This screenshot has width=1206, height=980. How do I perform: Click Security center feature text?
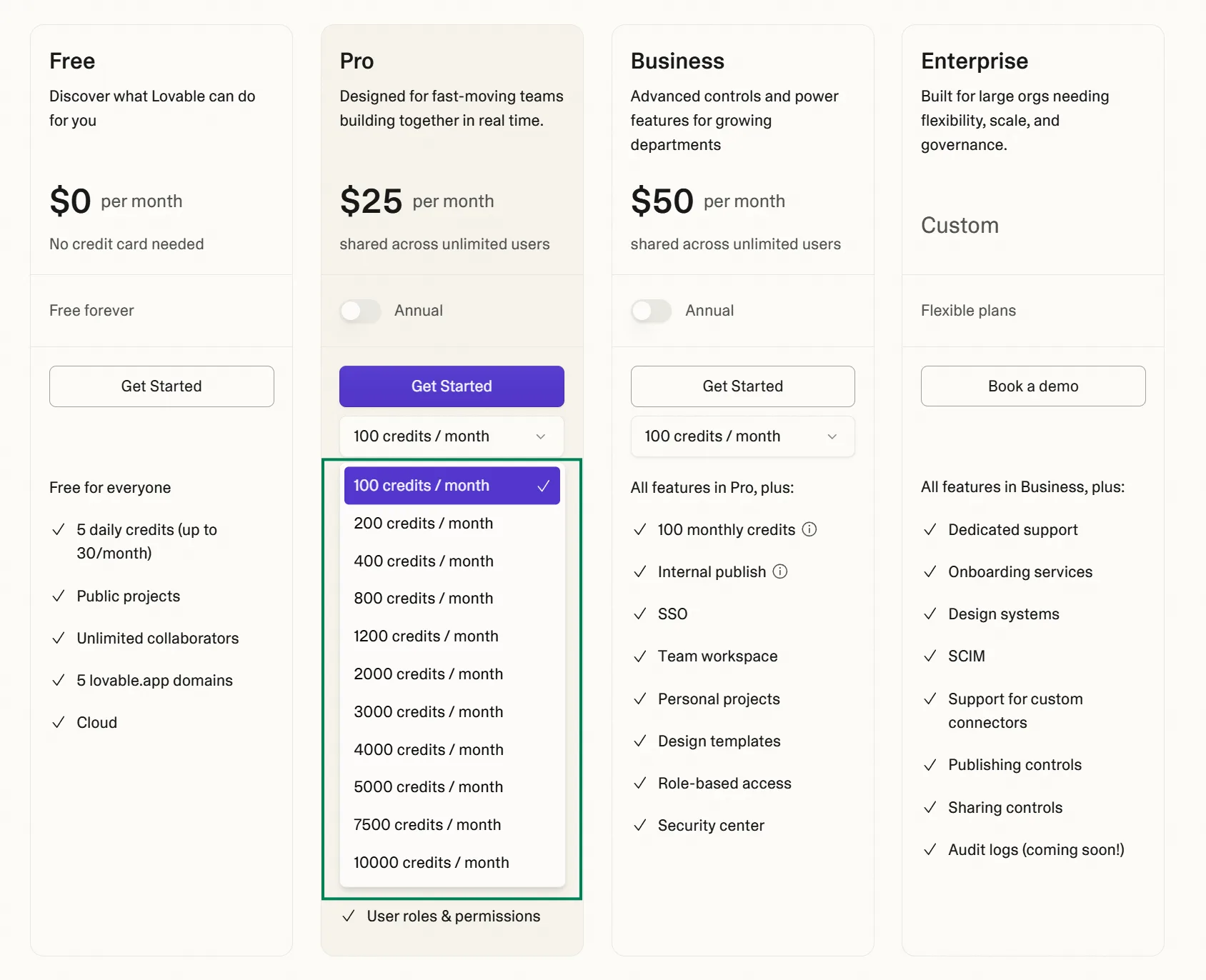coord(711,826)
